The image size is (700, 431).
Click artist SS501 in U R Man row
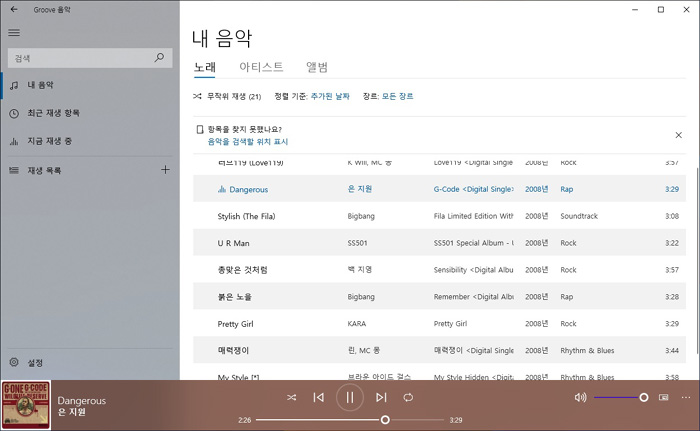tap(357, 243)
